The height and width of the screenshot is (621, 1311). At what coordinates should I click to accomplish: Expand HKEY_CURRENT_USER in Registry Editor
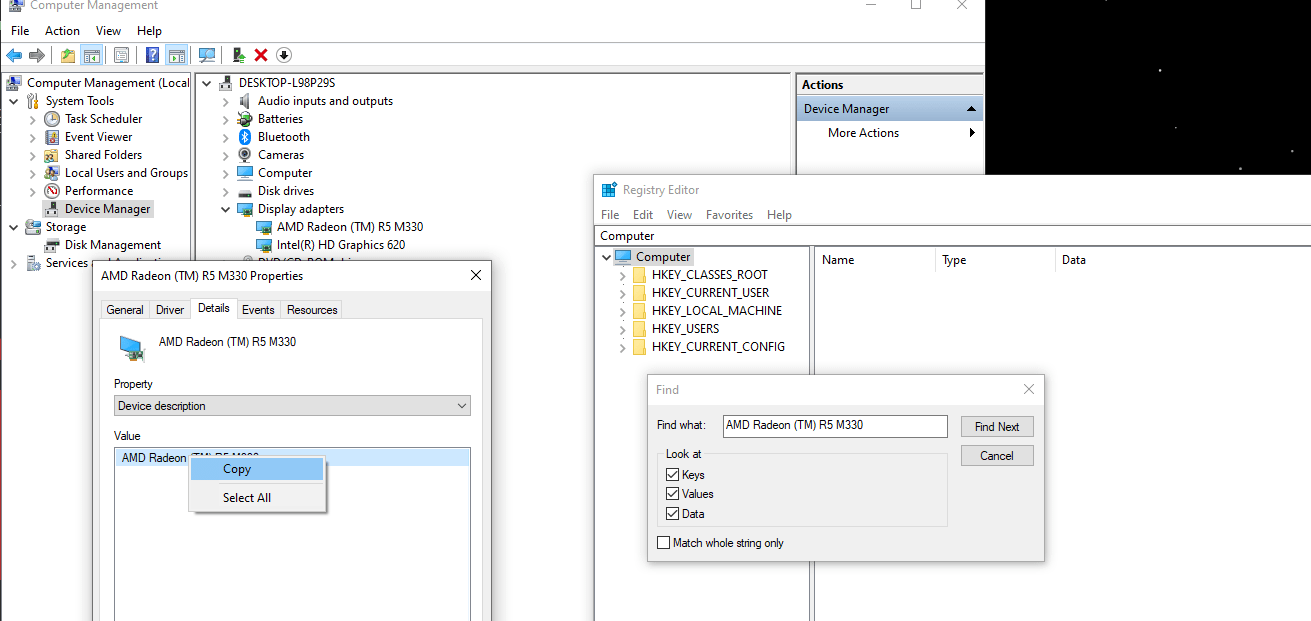click(622, 293)
